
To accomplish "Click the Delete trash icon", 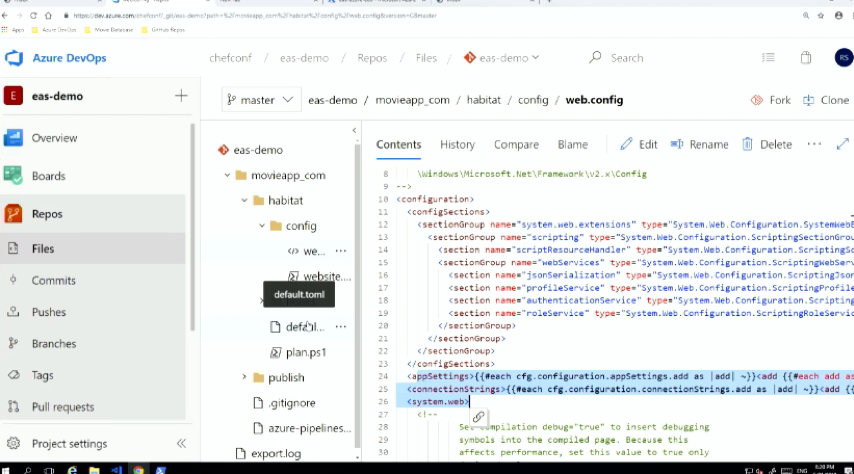I will [x=747, y=144].
